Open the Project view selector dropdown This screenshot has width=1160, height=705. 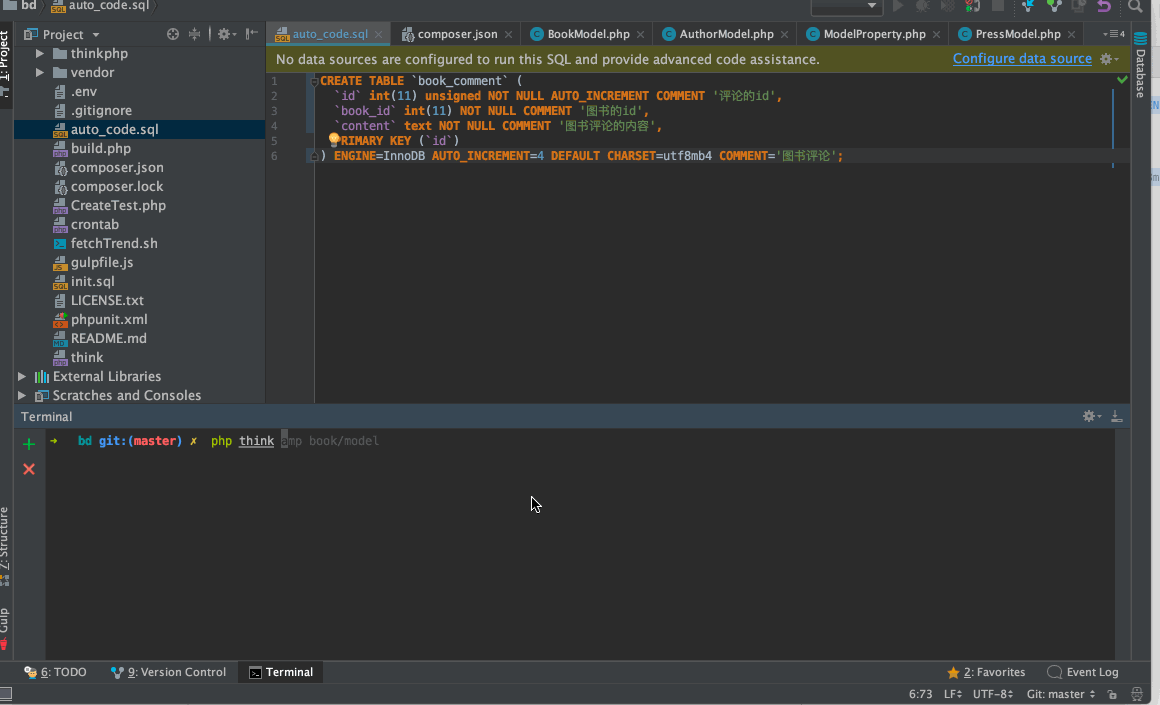(61, 34)
